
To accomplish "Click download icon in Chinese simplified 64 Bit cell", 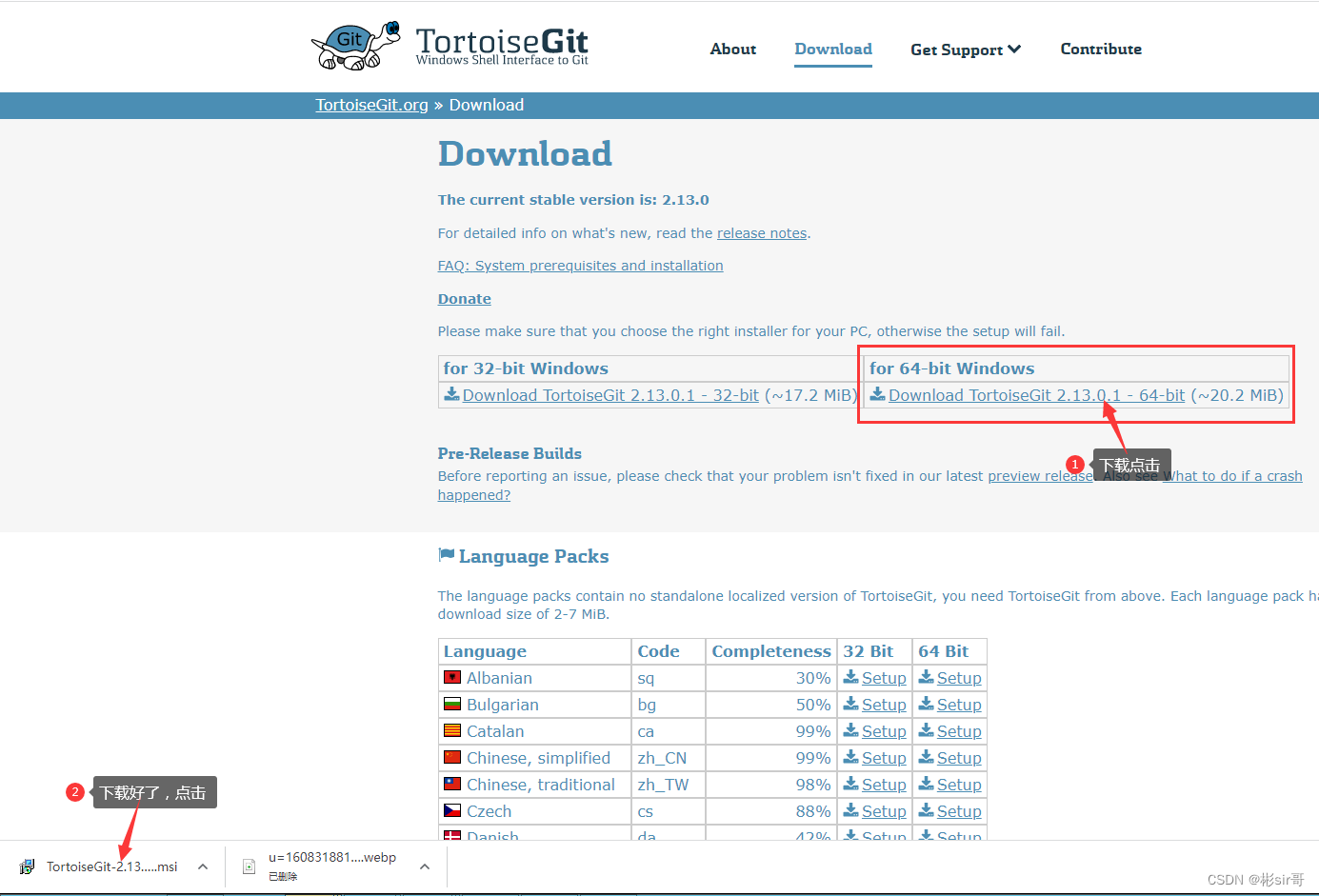I will [927, 757].
